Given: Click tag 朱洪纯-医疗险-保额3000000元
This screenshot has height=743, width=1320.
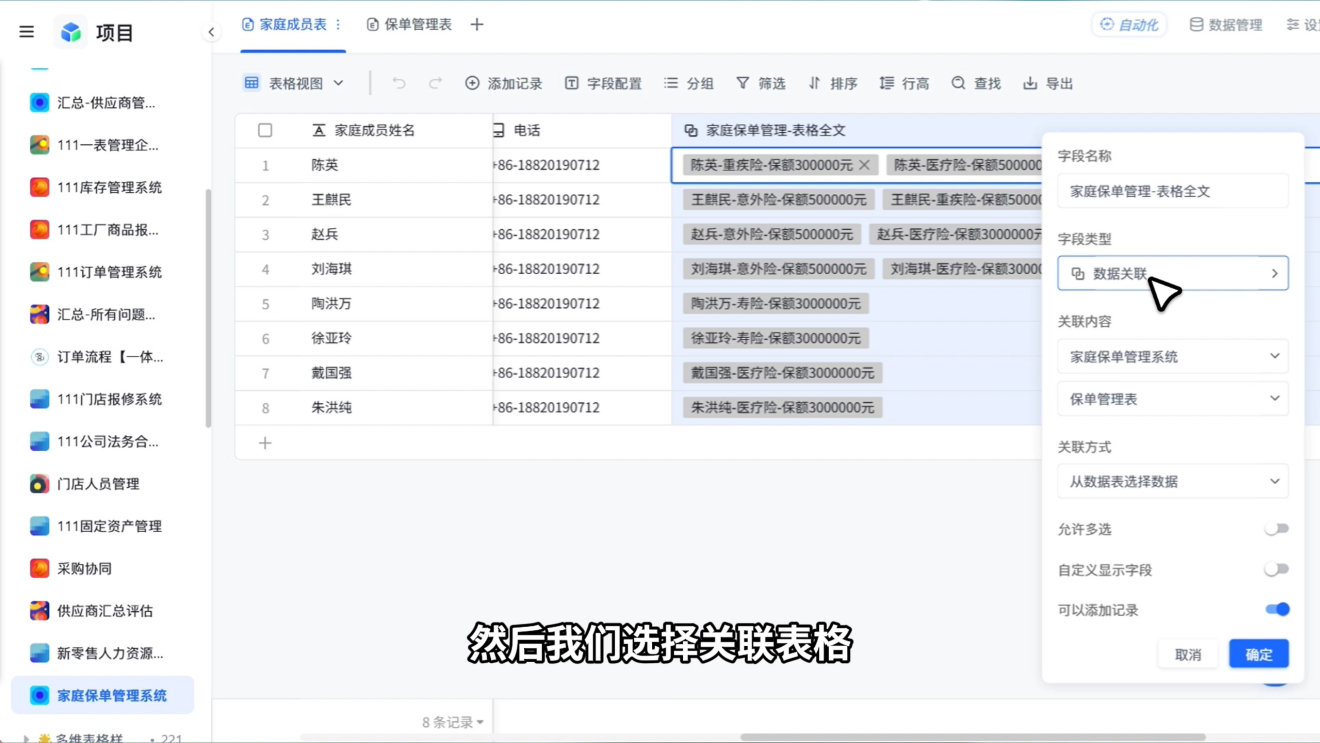Looking at the screenshot, I should click(783, 408).
